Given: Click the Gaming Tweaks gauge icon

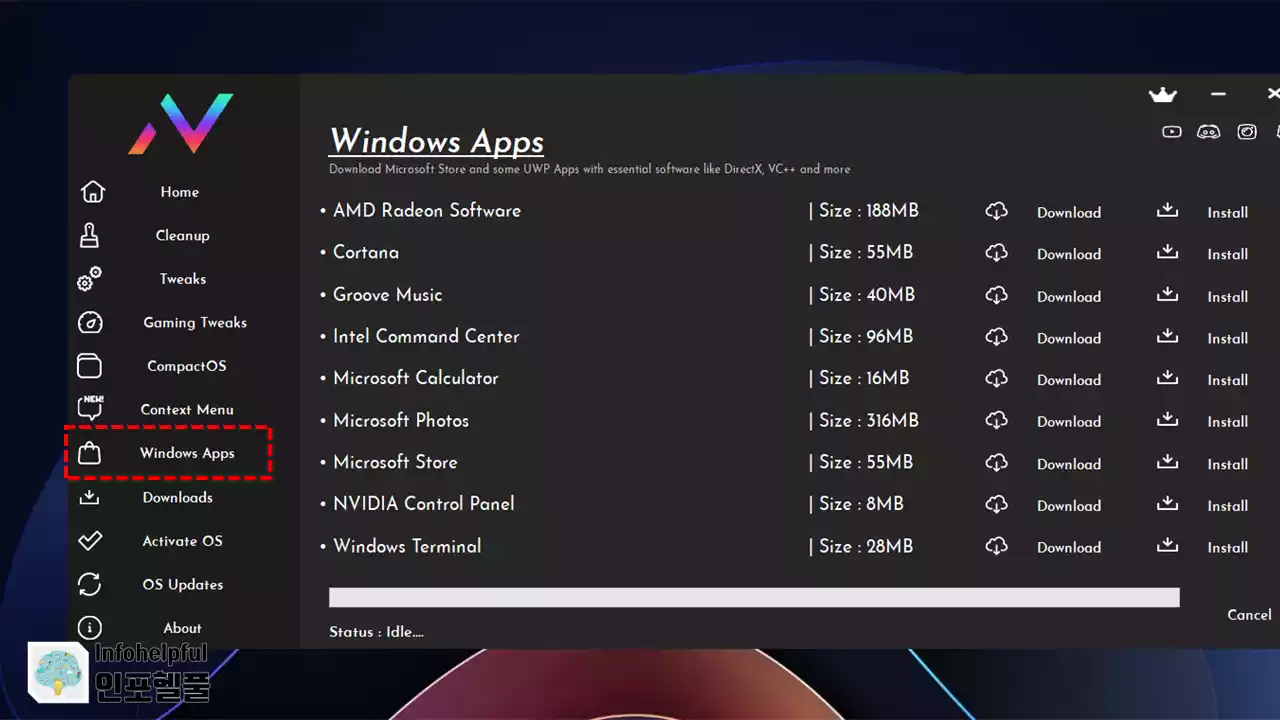Looking at the screenshot, I should point(90,322).
